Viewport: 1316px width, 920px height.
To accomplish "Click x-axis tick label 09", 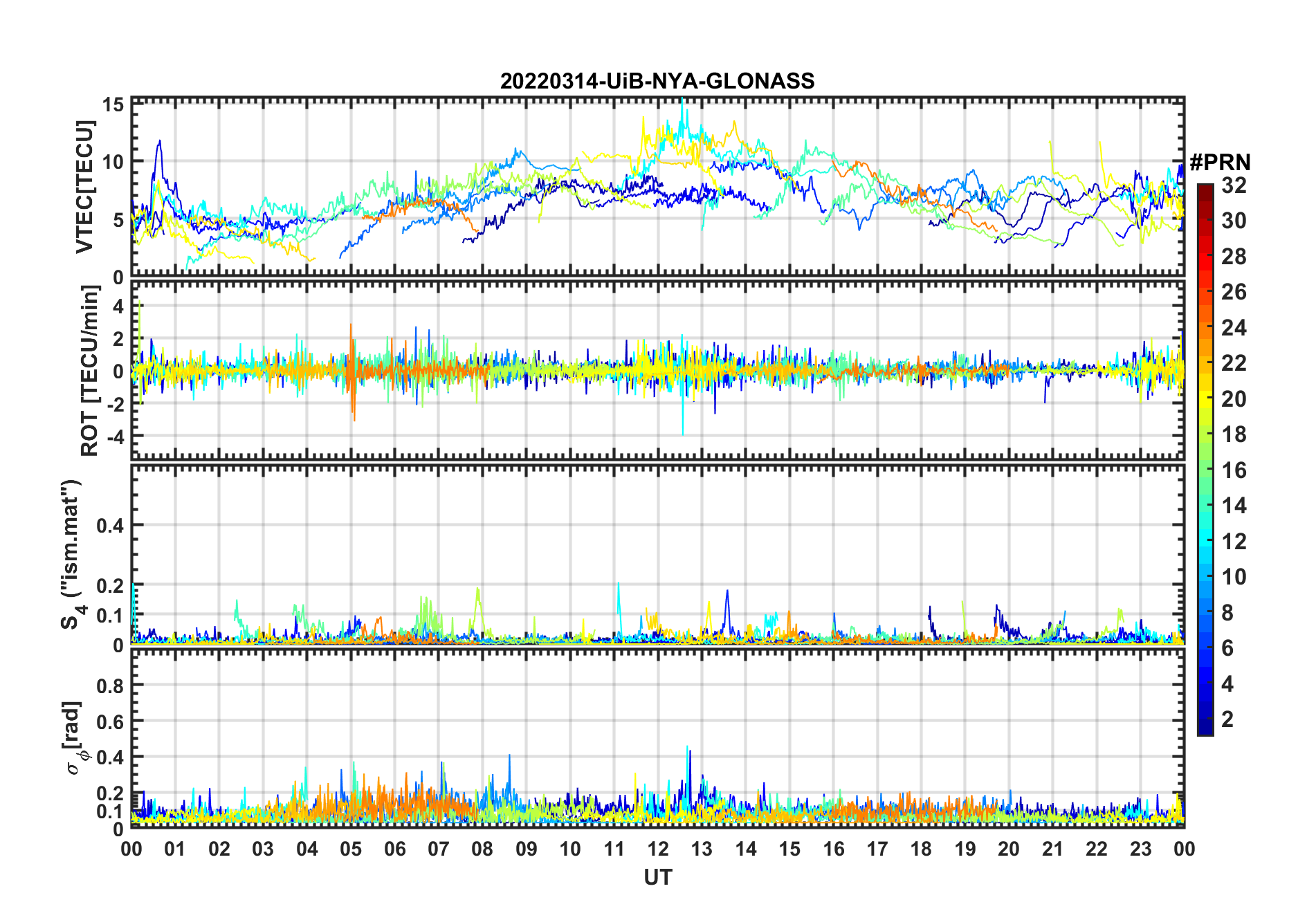I will pos(527,849).
